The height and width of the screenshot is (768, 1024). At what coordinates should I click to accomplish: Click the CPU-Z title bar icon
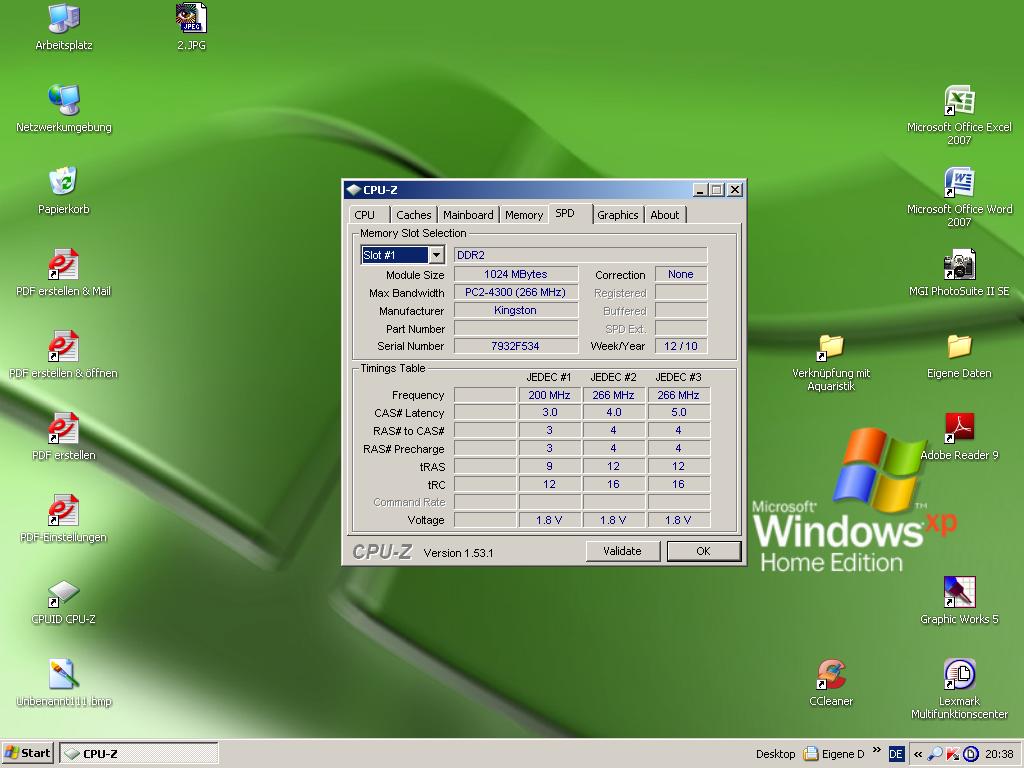coord(353,190)
